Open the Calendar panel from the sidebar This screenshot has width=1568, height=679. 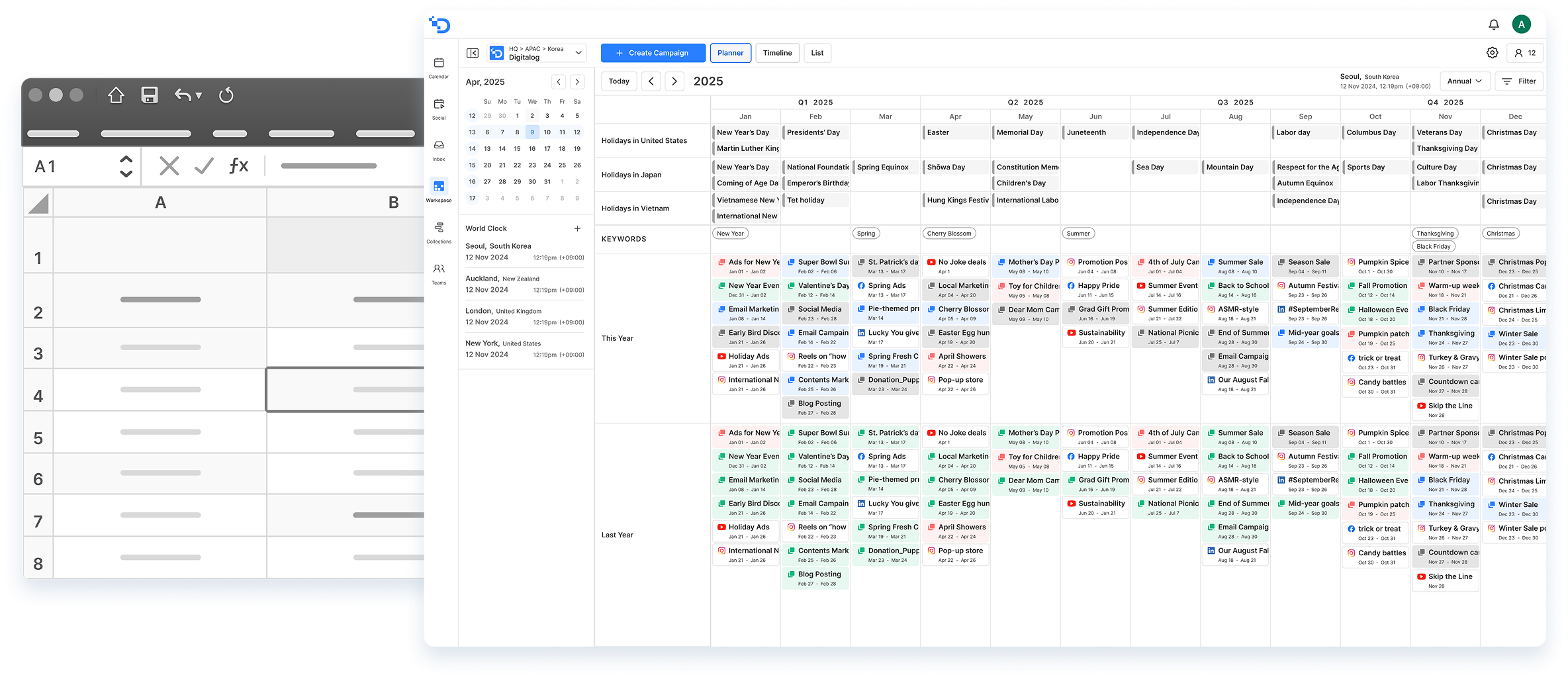[x=439, y=65]
